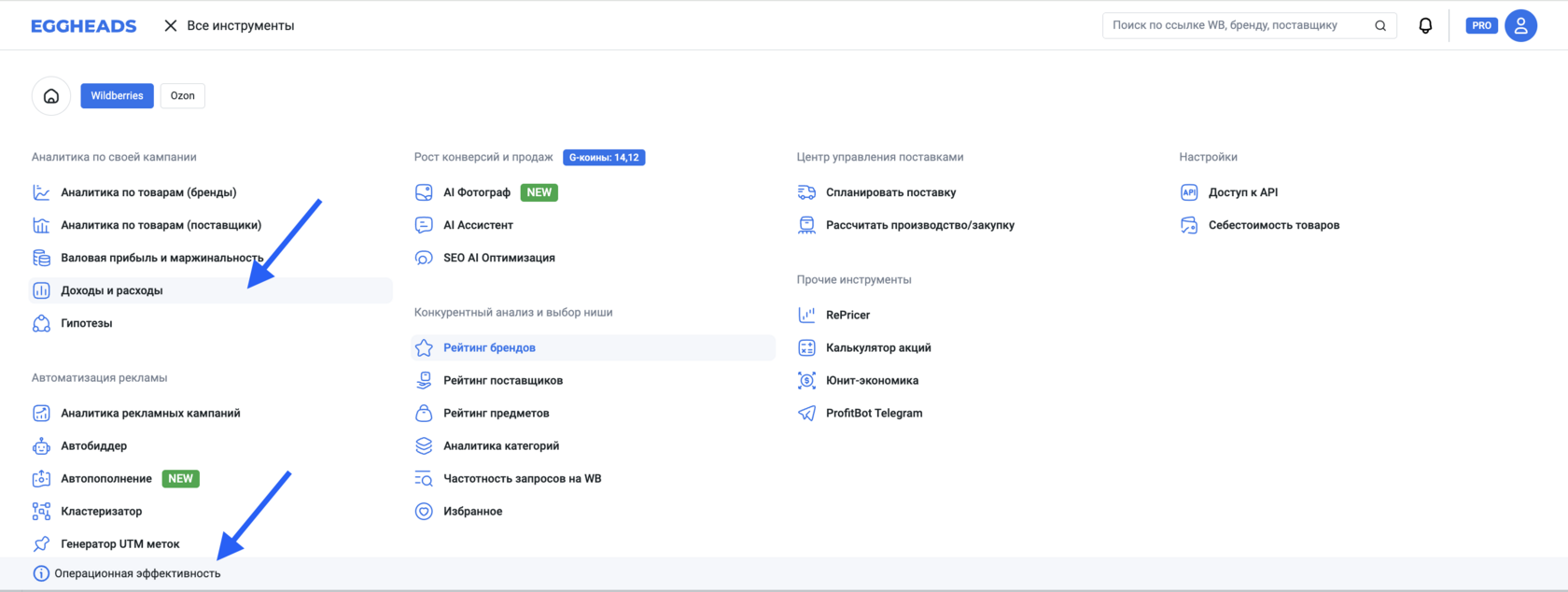Click the Автоматизация рекламы section heading
The width and height of the screenshot is (1568, 592).
[x=100, y=378]
